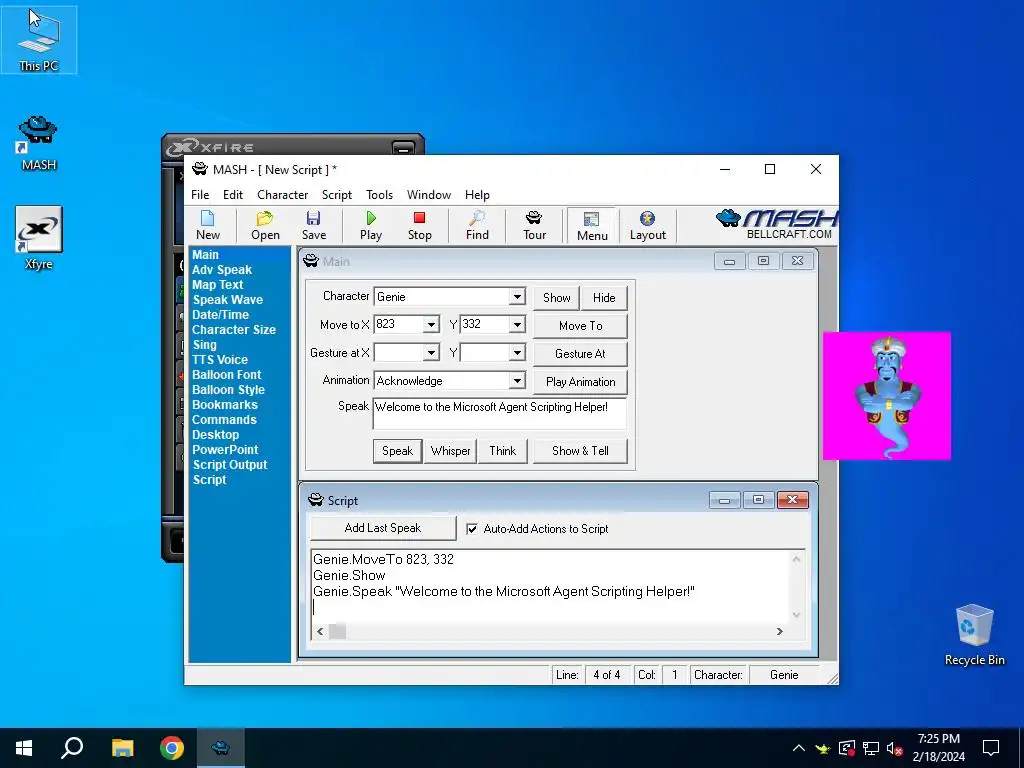The image size is (1024, 768).
Task: Open the Help menu
Action: [x=477, y=195]
